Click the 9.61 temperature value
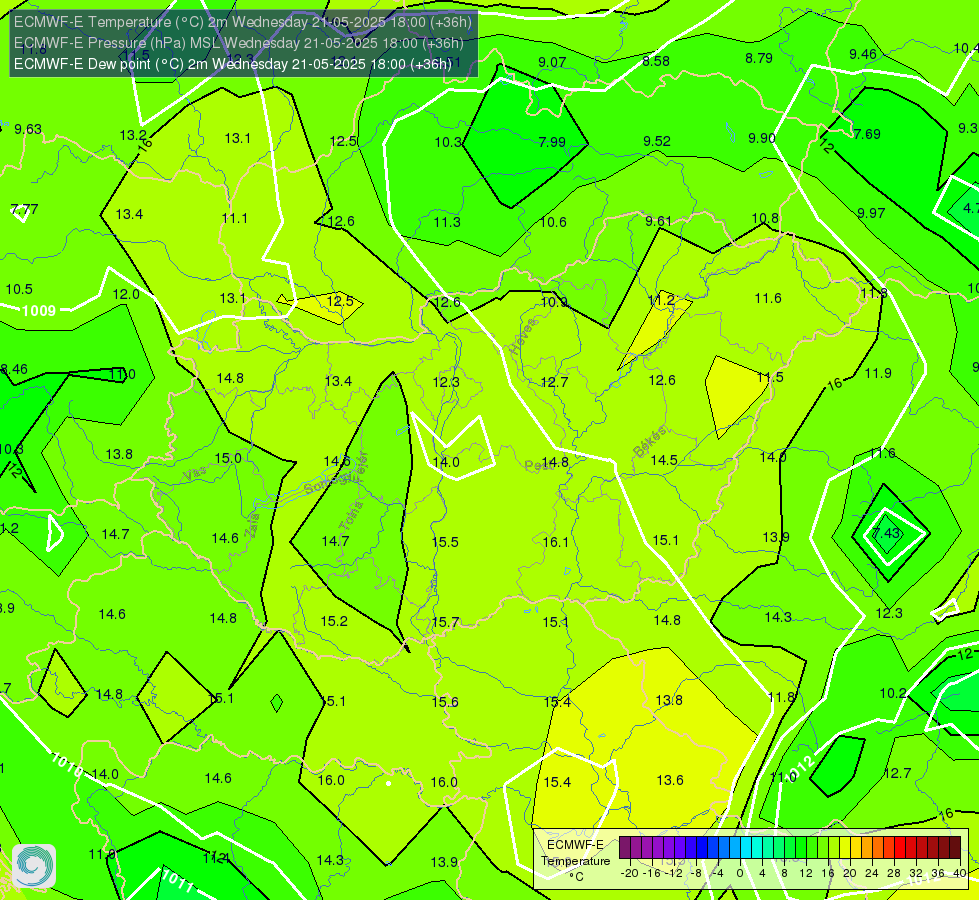Image resolution: width=979 pixels, height=900 pixels. pyautogui.click(x=658, y=221)
